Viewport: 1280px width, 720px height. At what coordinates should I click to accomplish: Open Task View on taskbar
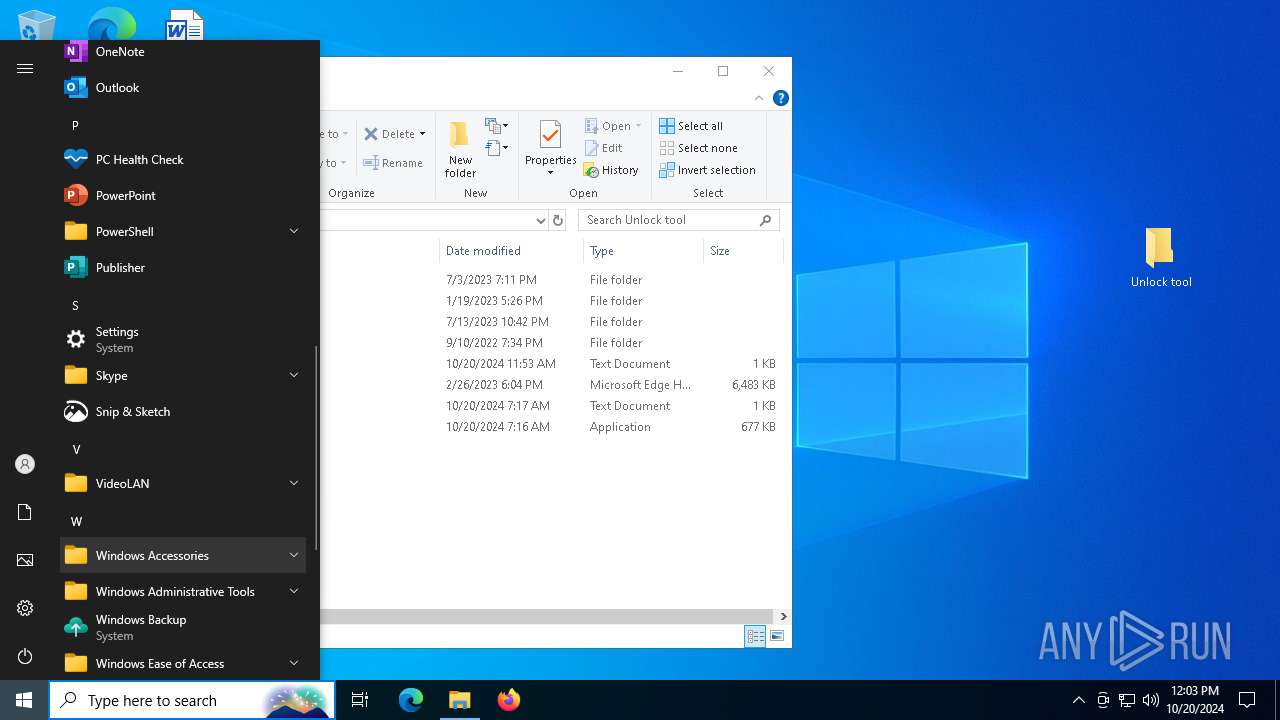point(360,700)
